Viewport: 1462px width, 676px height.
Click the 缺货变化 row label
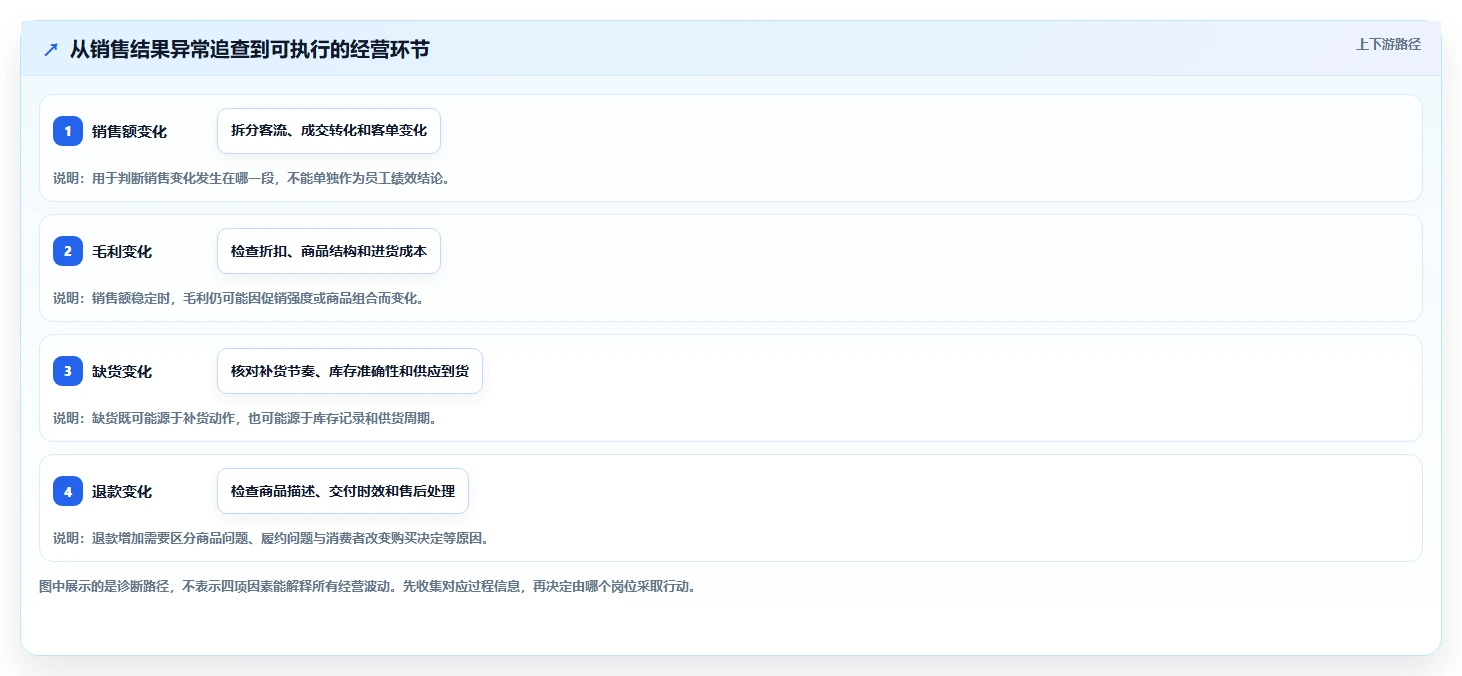coord(122,371)
